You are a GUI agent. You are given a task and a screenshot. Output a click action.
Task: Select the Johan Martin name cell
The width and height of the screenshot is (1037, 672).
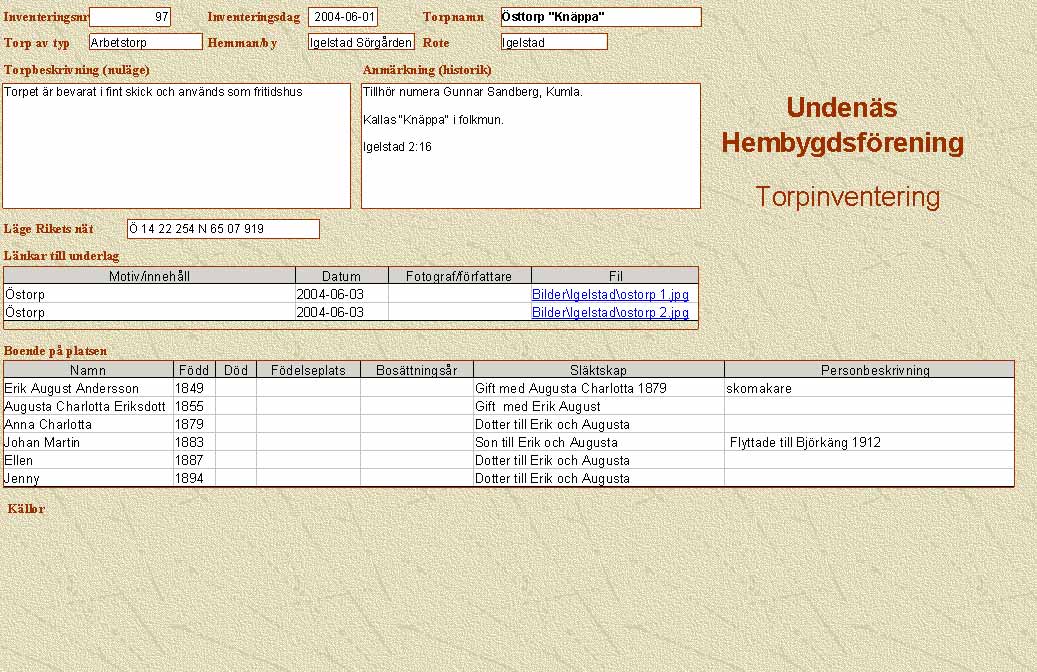tap(88, 442)
